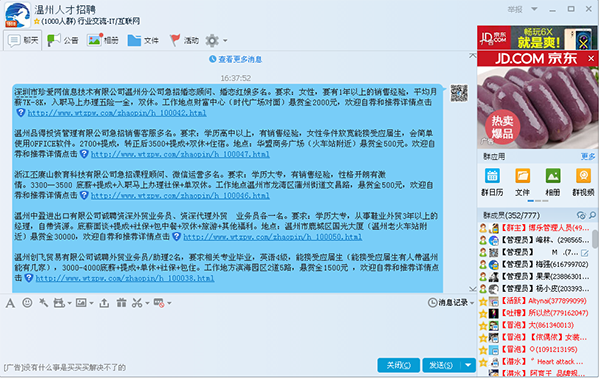Viewport: 600px width, 378px height.
Task: Click group owner 博乐管理人员 avatar
Action: click(x=494, y=228)
